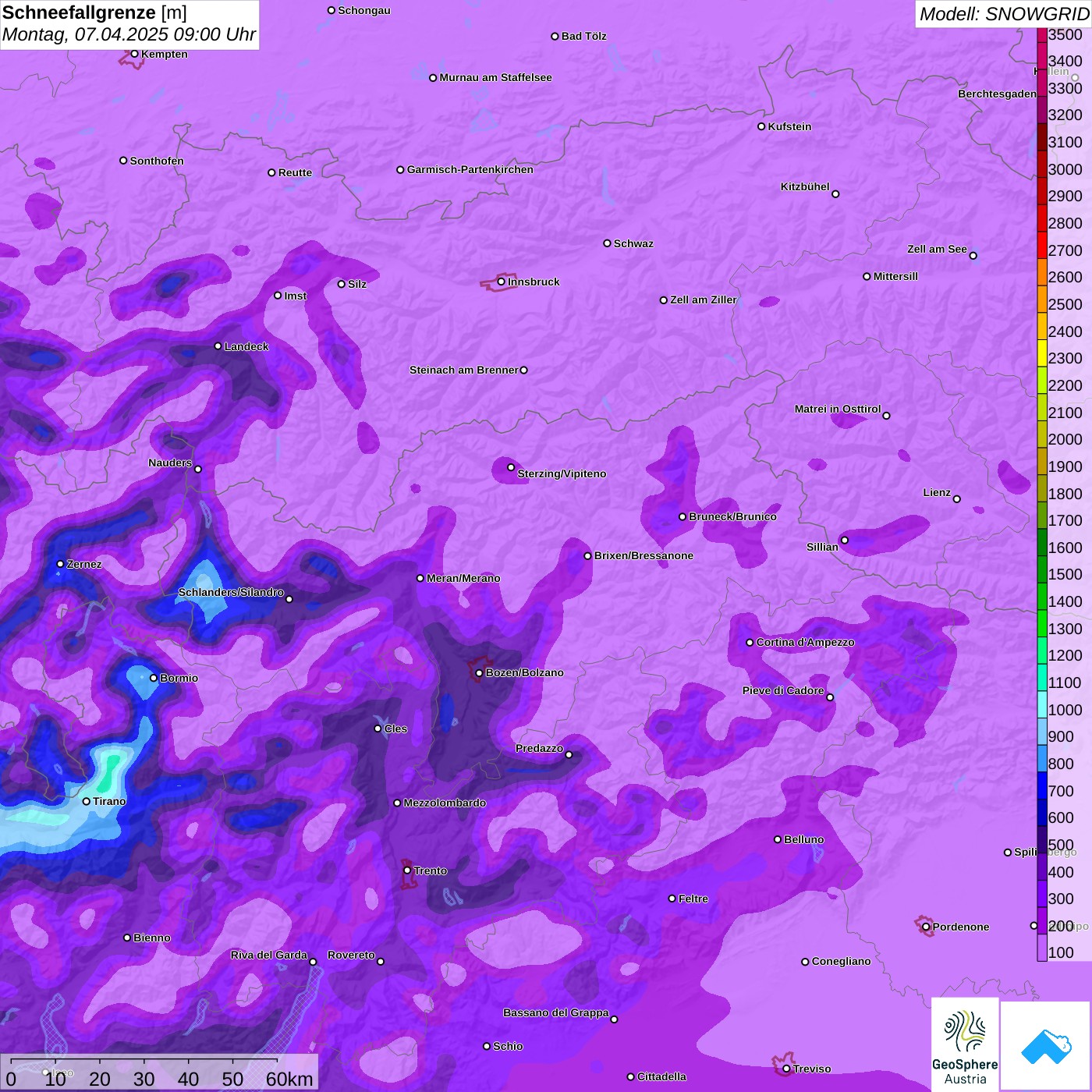Image resolution: width=1092 pixels, height=1092 pixels.
Task: Select the Schongau label
Action: pos(364,10)
